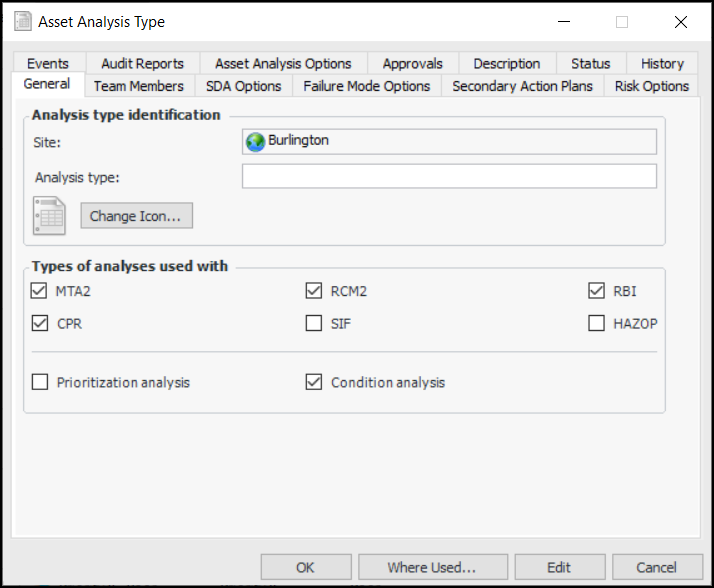Click the Edit button

tap(559, 567)
